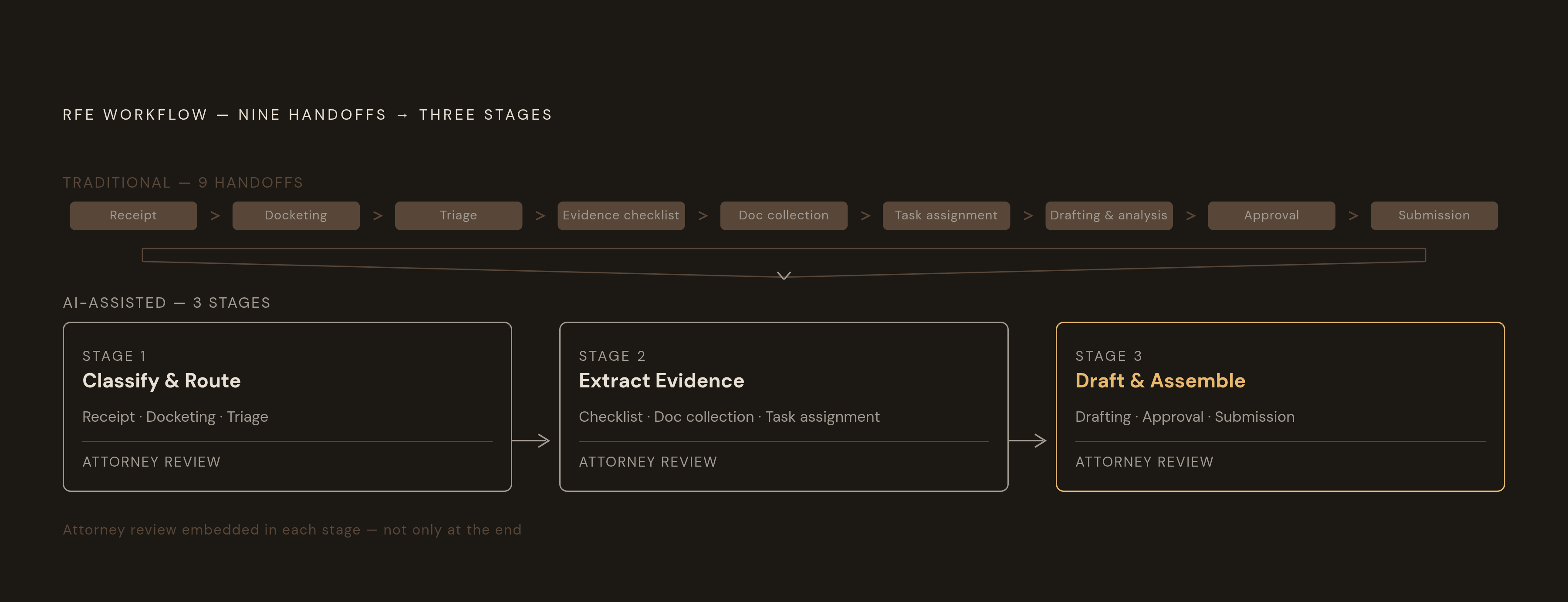Click 'Checklist · Doc collection · Task assignment' text

tap(729, 417)
